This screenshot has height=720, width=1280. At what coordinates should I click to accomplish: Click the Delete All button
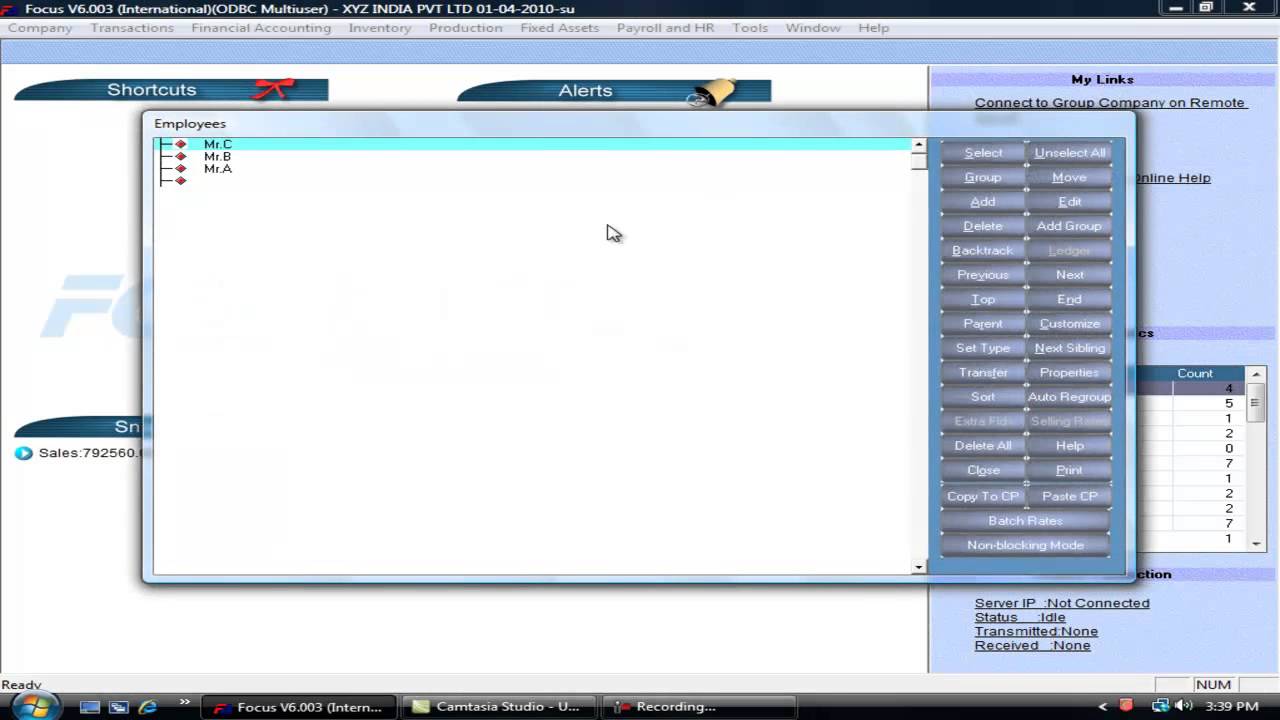coord(983,446)
